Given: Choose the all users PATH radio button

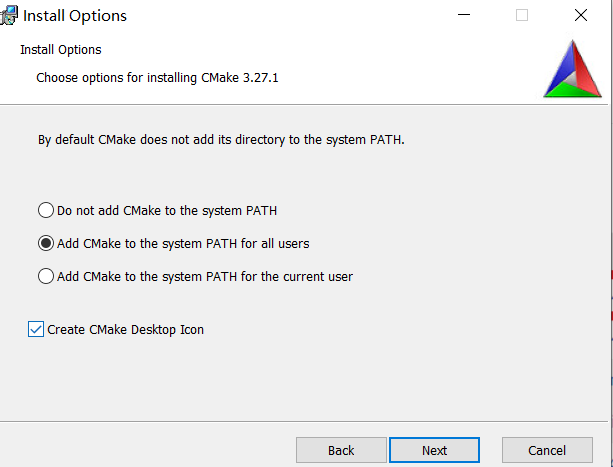Looking at the screenshot, I should coord(46,243).
